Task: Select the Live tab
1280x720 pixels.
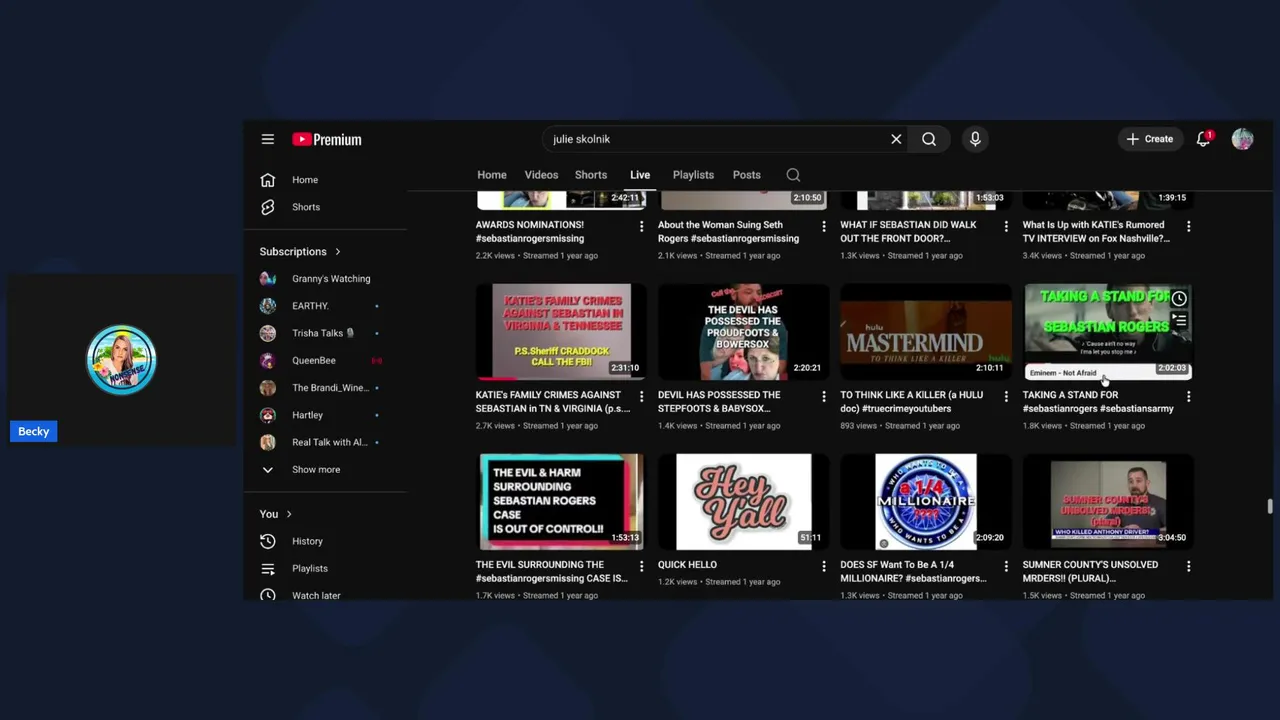Action: (640, 175)
